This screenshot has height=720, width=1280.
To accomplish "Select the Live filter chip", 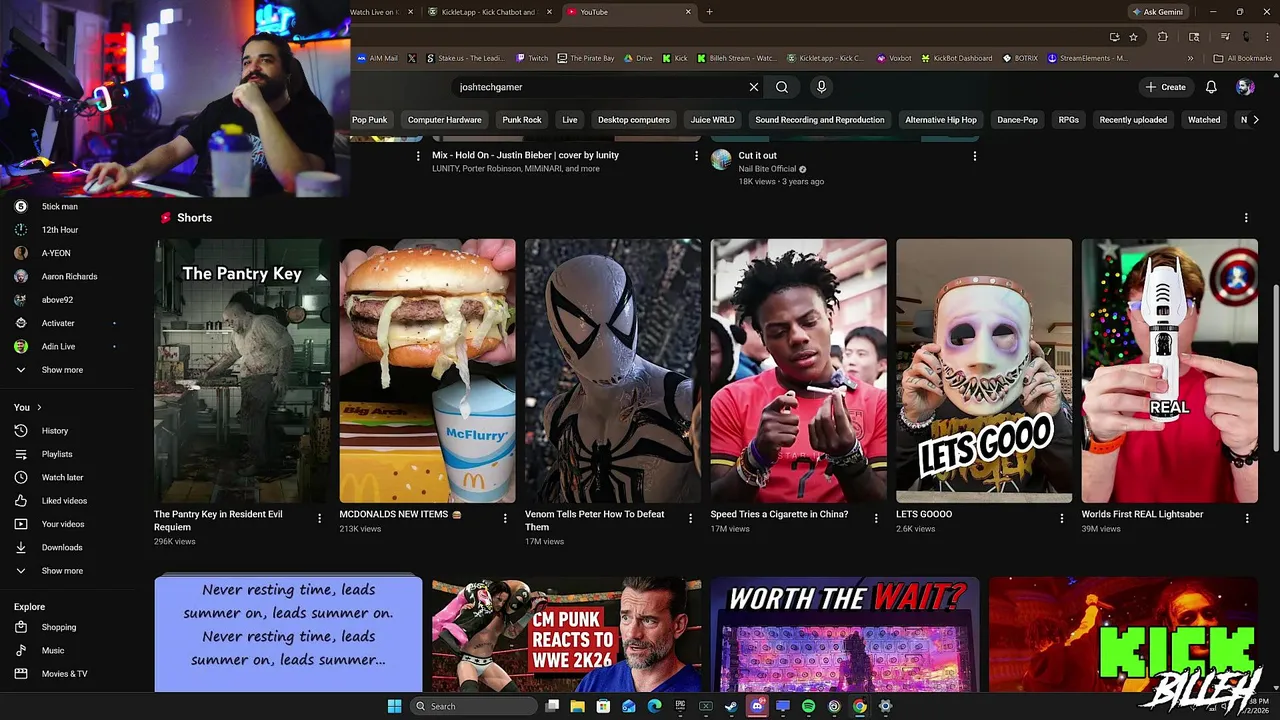I will (x=569, y=120).
